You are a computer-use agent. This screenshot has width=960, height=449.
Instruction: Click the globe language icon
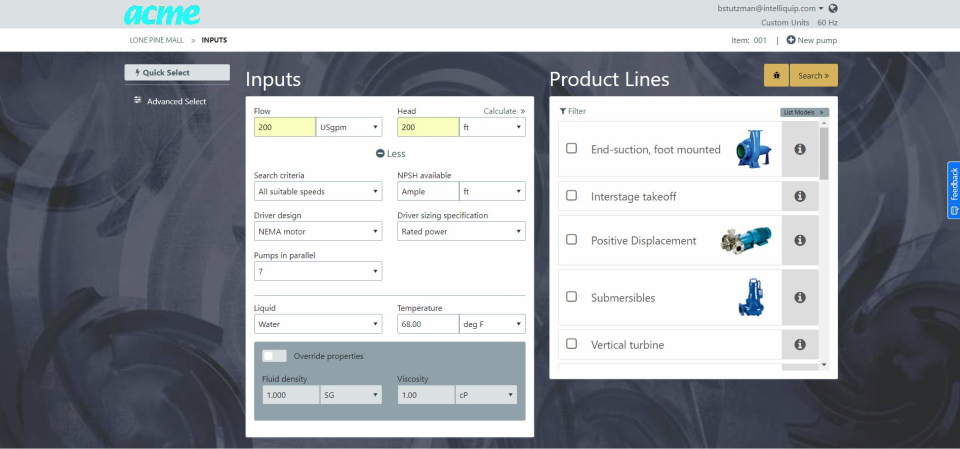(833, 9)
